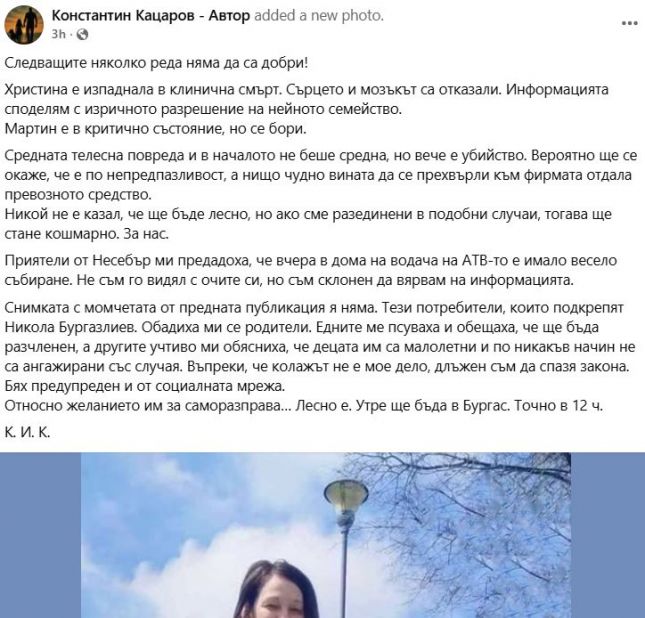The width and height of the screenshot is (645, 618).
Task: Click the woman's face in the photo
Action: [x=280, y=603]
